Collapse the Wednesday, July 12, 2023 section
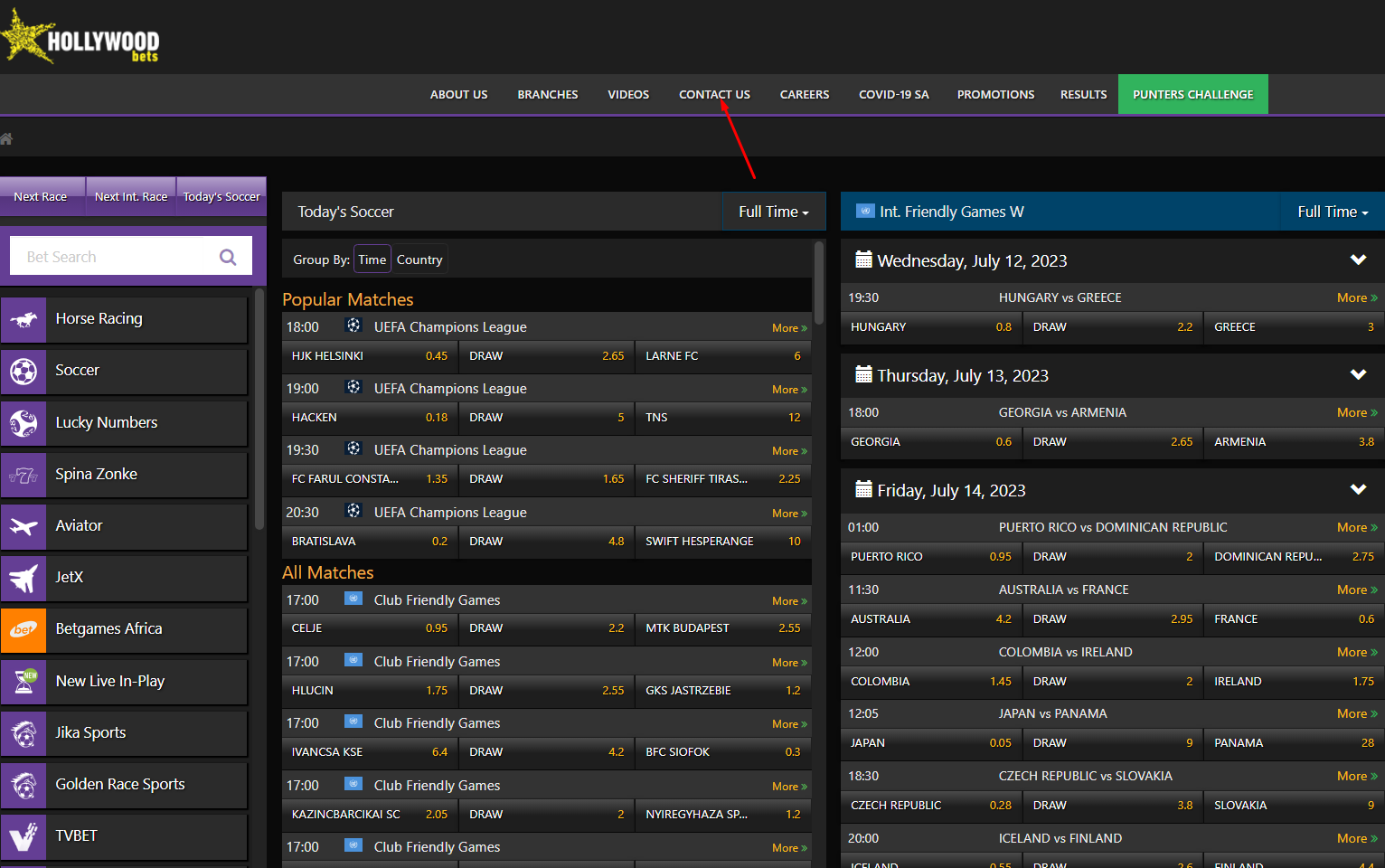This screenshot has height=868, width=1385. (1358, 260)
